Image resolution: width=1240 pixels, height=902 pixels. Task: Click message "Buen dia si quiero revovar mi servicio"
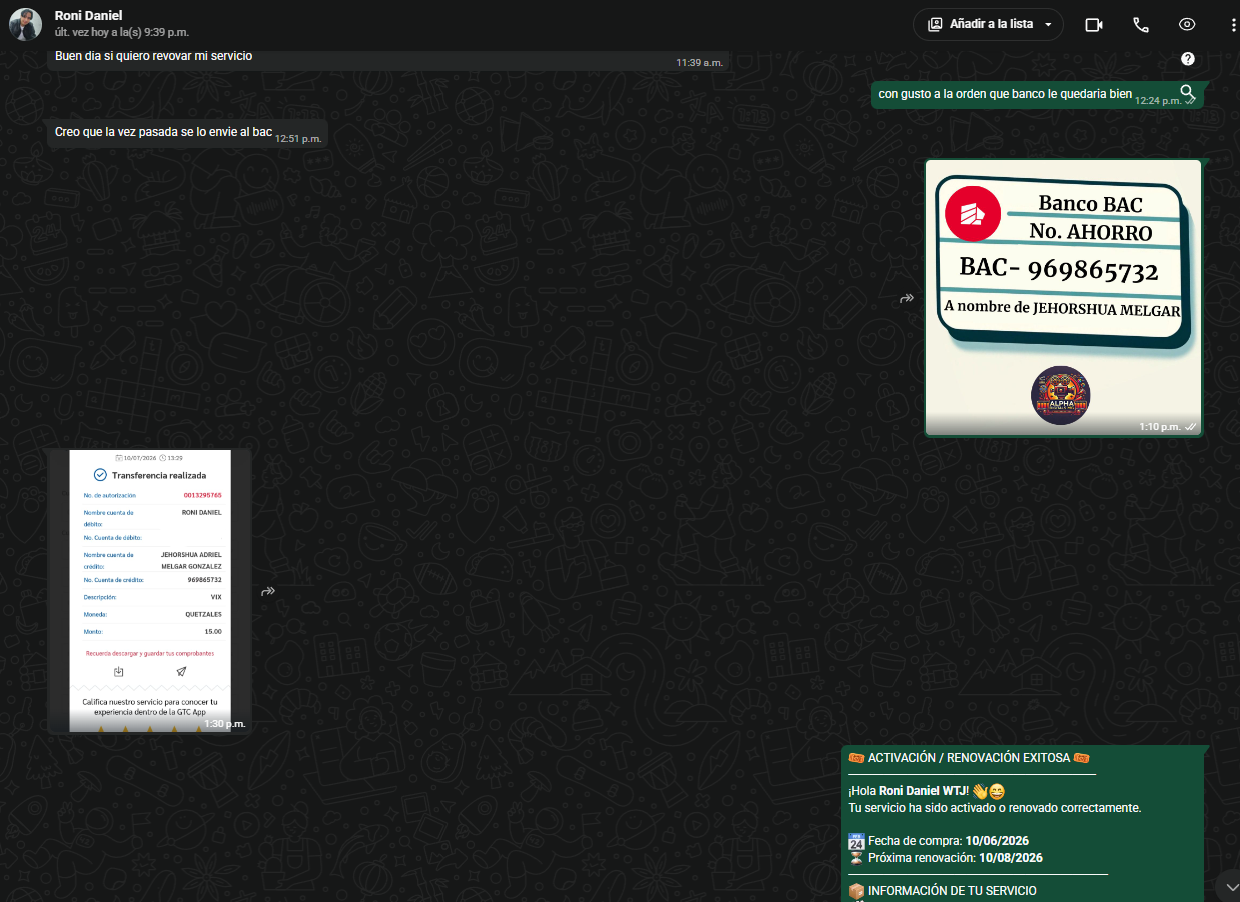click(x=153, y=56)
